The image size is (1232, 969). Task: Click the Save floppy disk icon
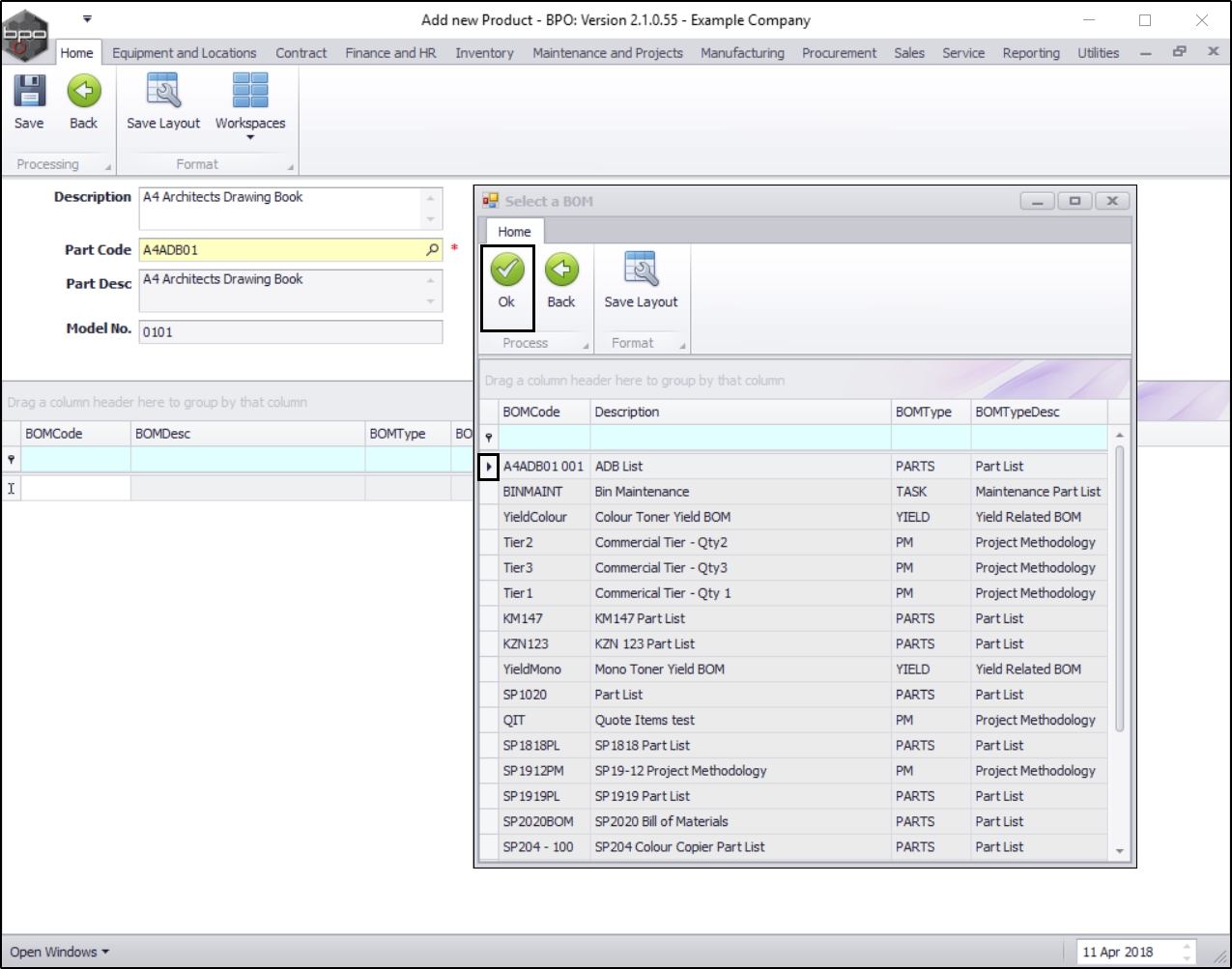(x=29, y=92)
